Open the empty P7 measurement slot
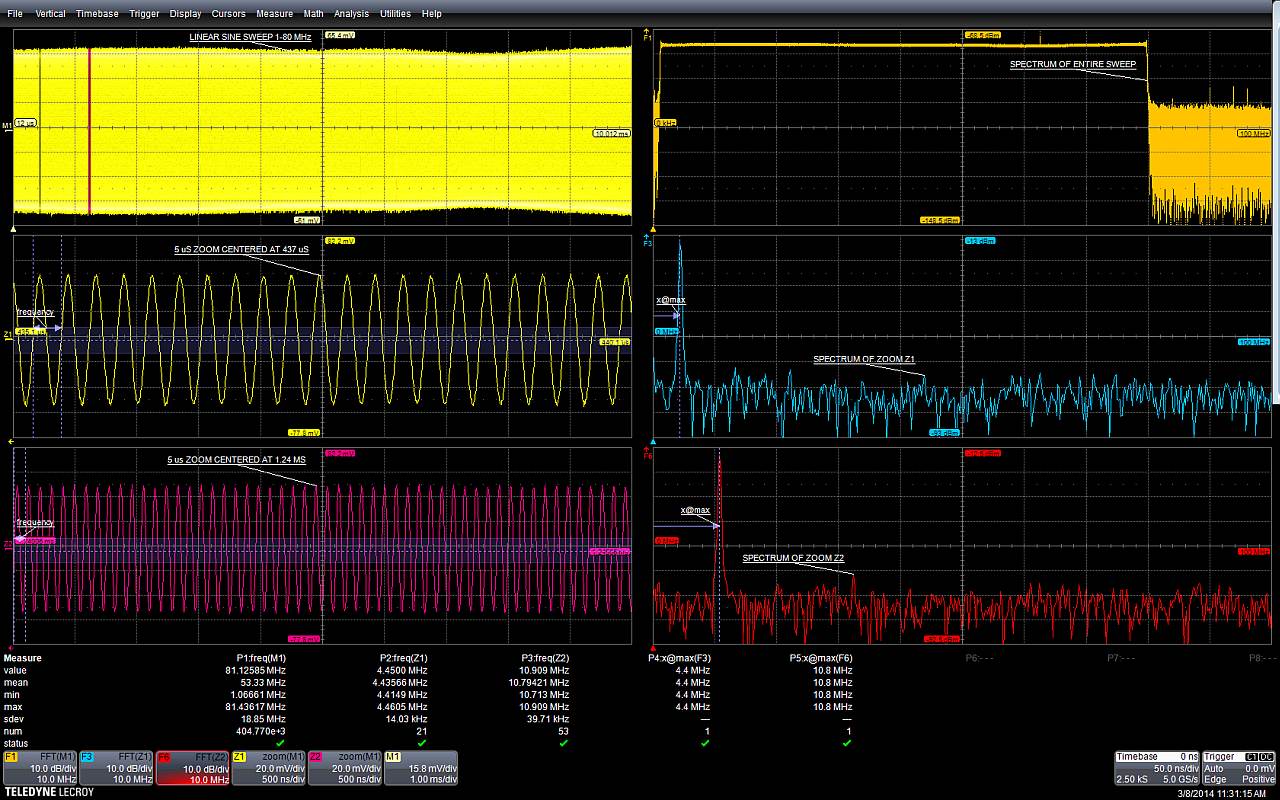Image resolution: width=1280 pixels, height=800 pixels. coord(1121,658)
